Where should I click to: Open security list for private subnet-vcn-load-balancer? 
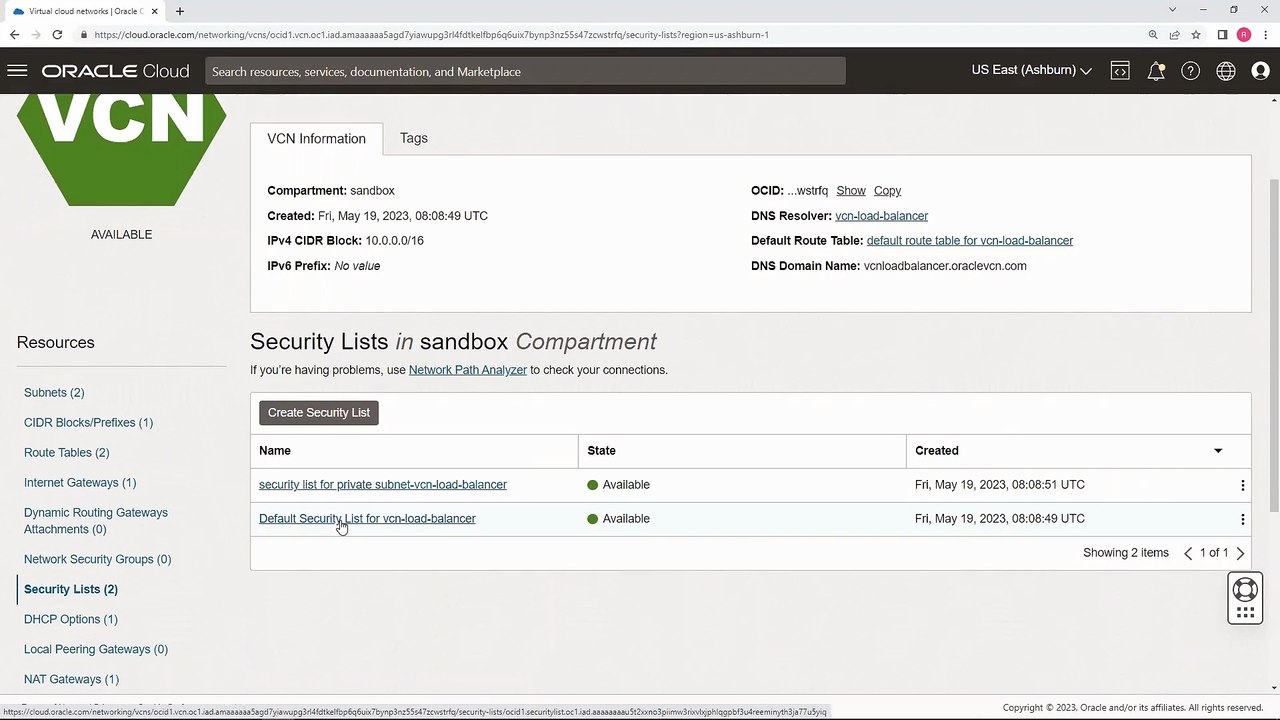[383, 485]
